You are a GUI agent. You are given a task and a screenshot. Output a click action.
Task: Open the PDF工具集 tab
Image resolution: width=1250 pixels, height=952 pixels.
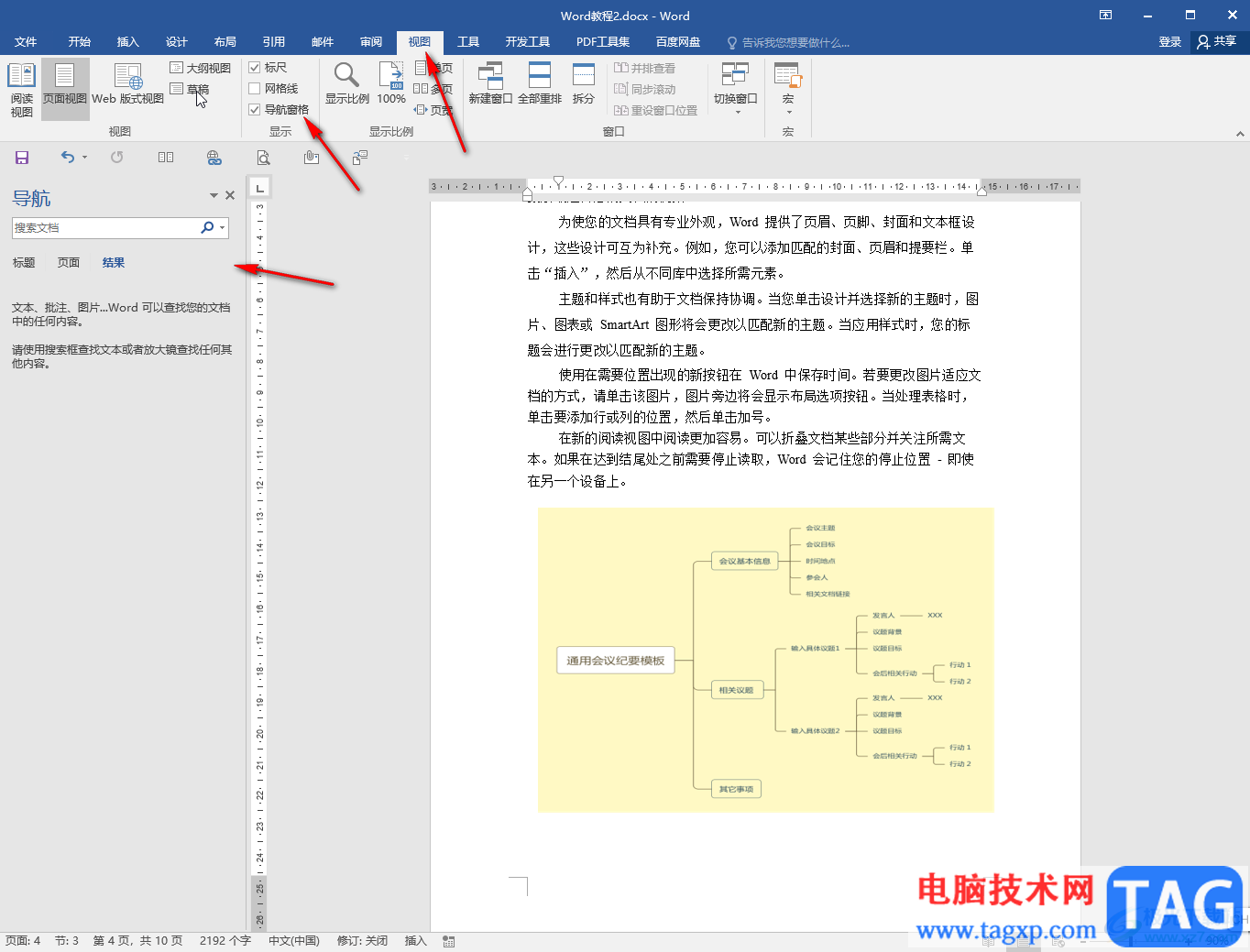[x=603, y=42]
